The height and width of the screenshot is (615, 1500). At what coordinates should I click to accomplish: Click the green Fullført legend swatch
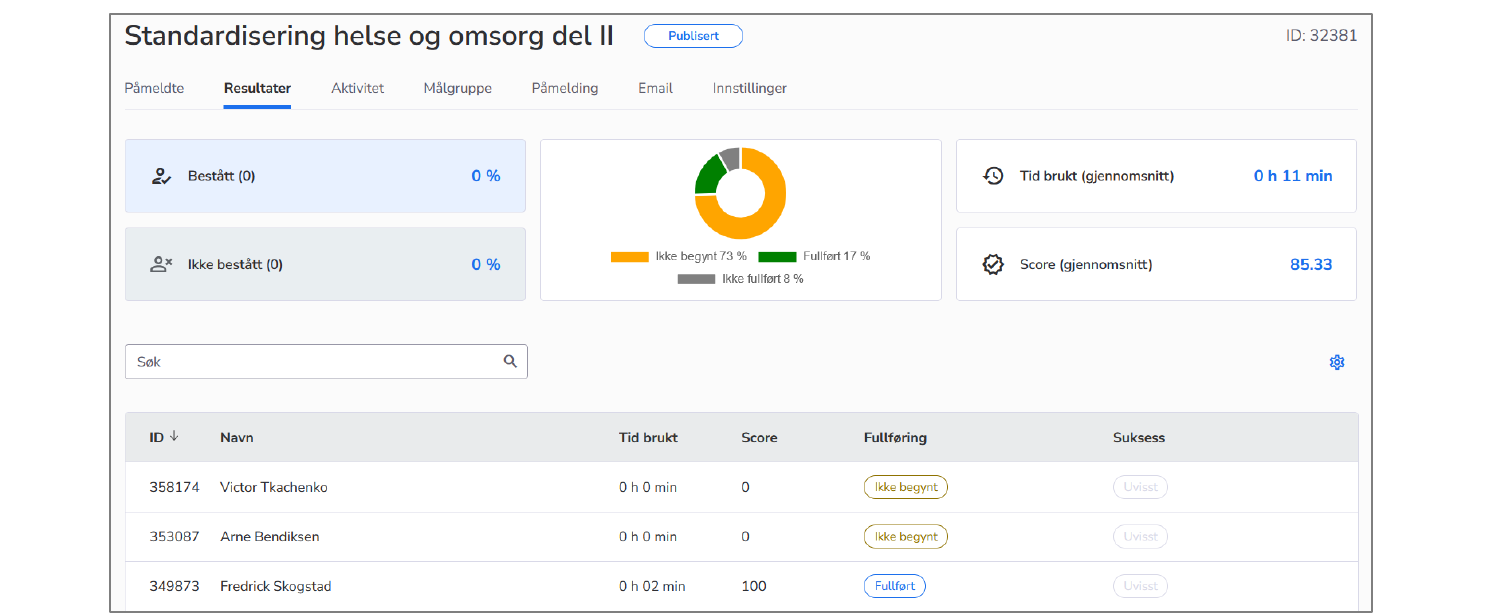coord(777,257)
